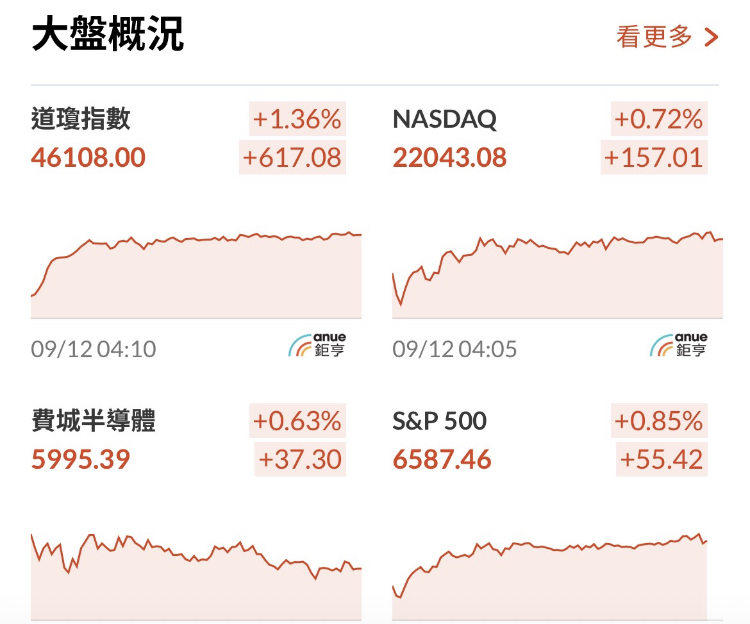This screenshot has height=624, width=750.
Task: Click the anue 鉅亨 logo under NASDAQ chart
Action: 678,345
